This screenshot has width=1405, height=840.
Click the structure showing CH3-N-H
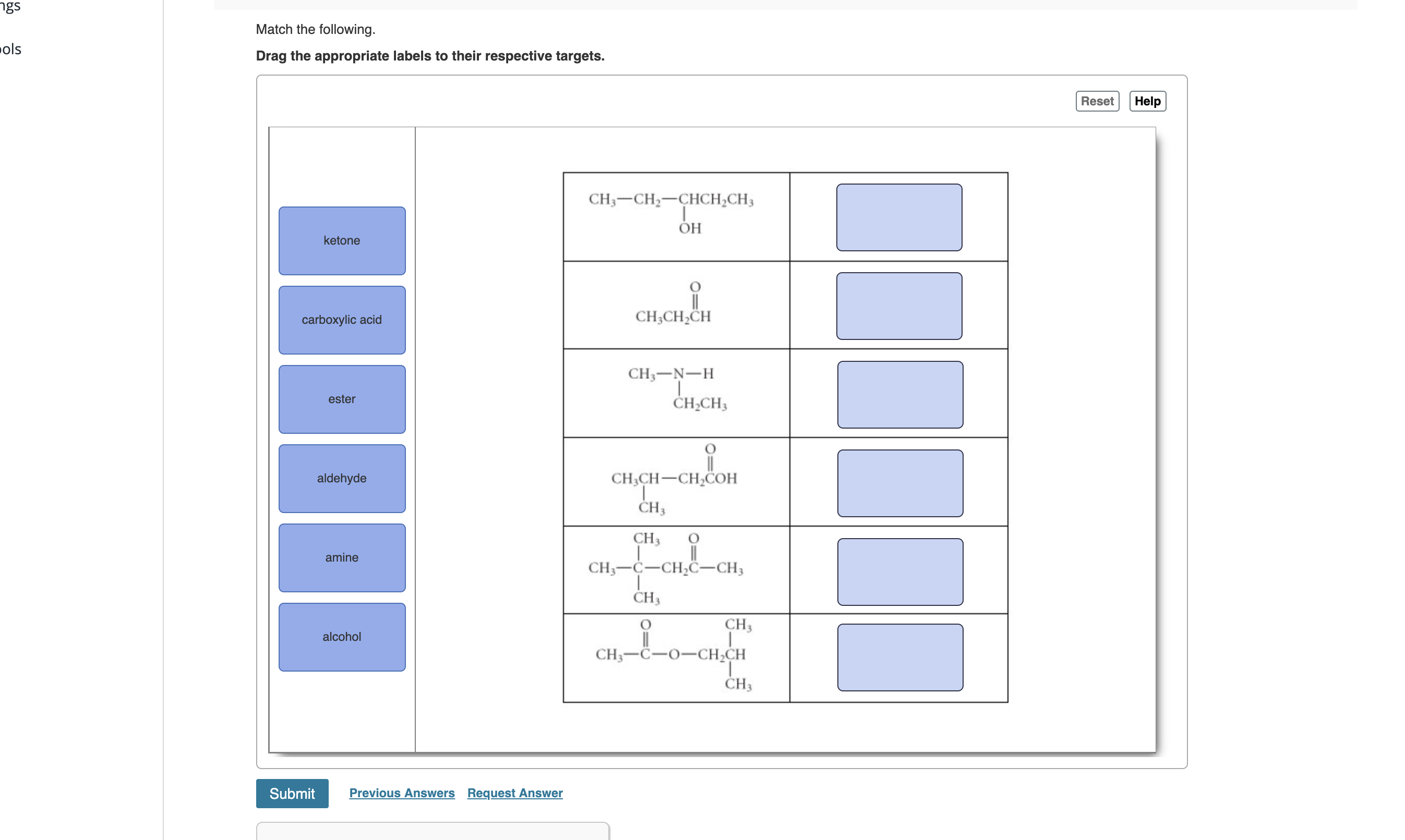click(674, 389)
